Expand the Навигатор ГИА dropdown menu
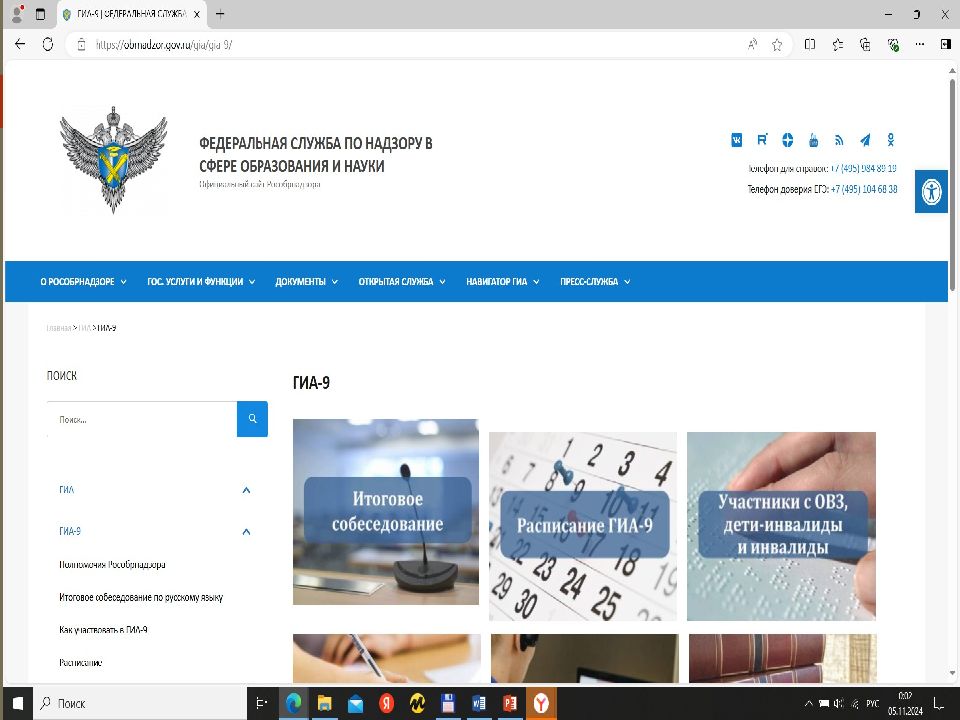This screenshot has height=720, width=960. (502, 282)
